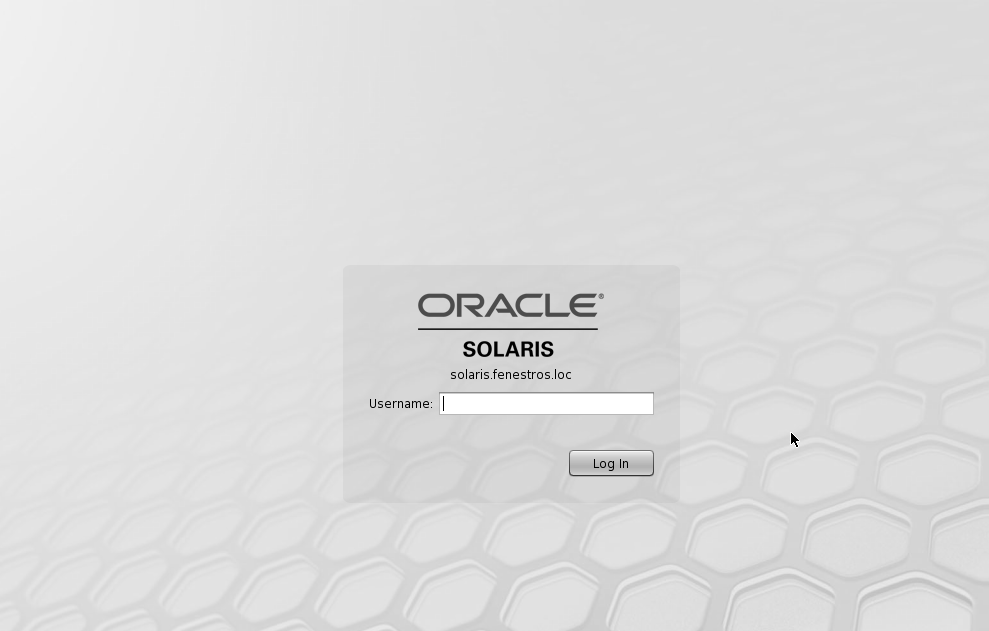989x631 pixels.
Task: Click the ".loc" ending of the hostname
Action: point(561,375)
